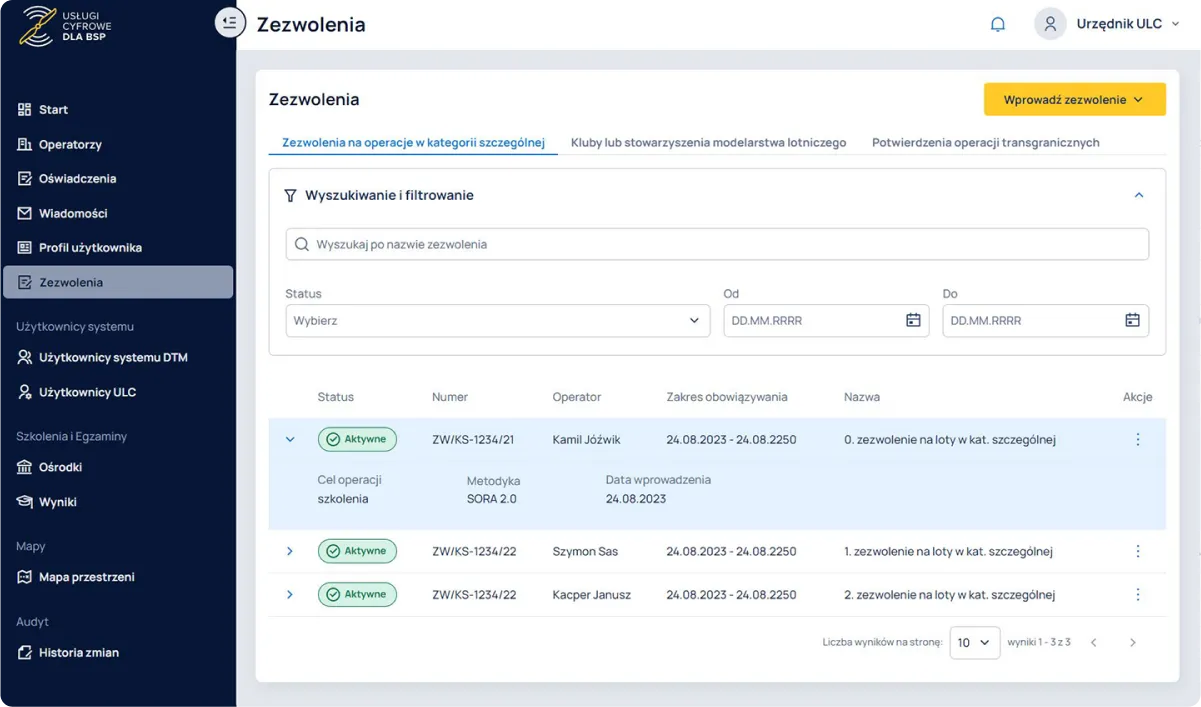Viewport: 1201px width, 707px height.
Task: Go to the next results page
Action: point(1133,642)
